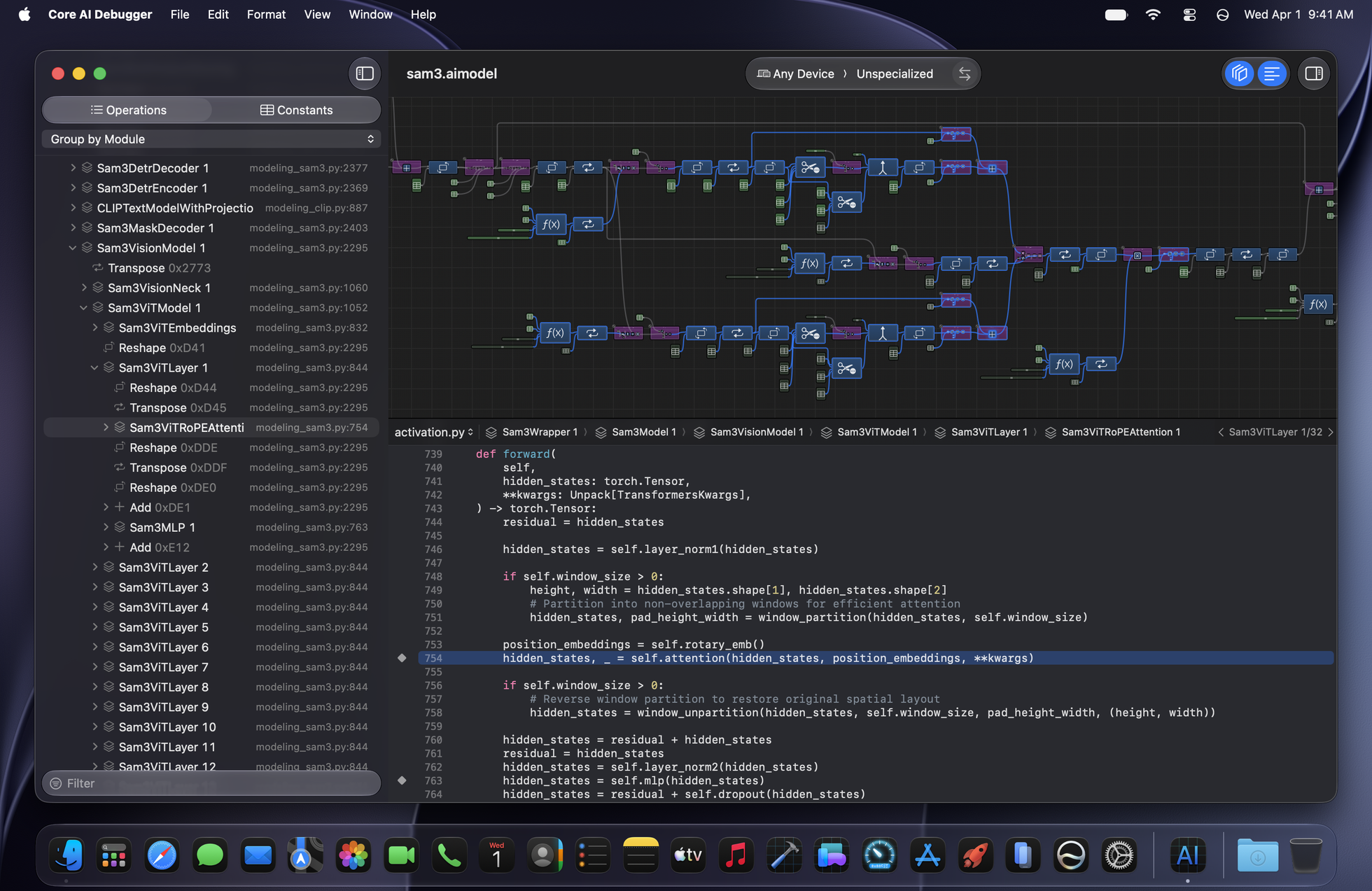Click the Filter input field
This screenshot has height=891, width=1372.
pyautogui.click(x=211, y=783)
